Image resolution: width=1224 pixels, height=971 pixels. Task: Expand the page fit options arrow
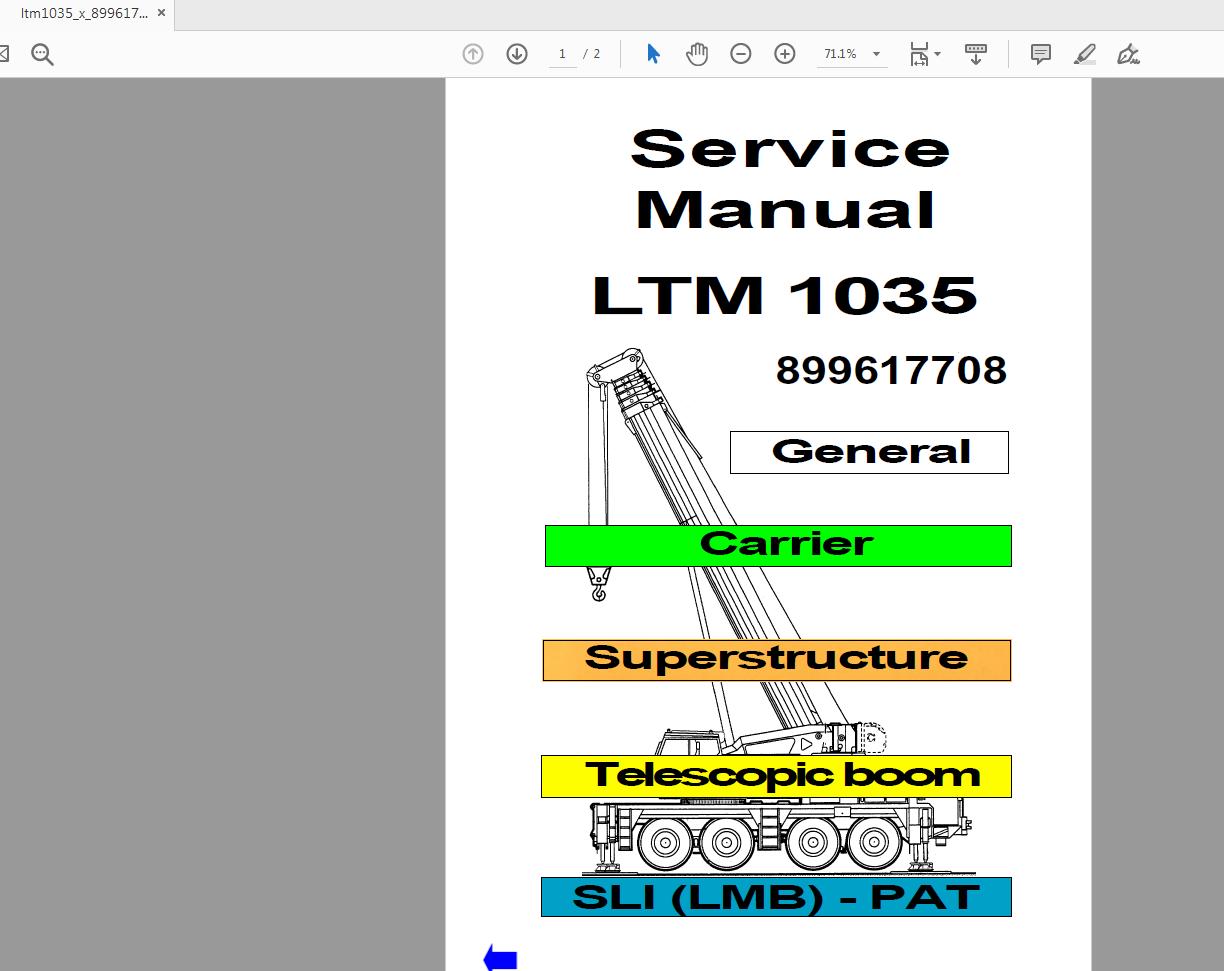point(938,54)
